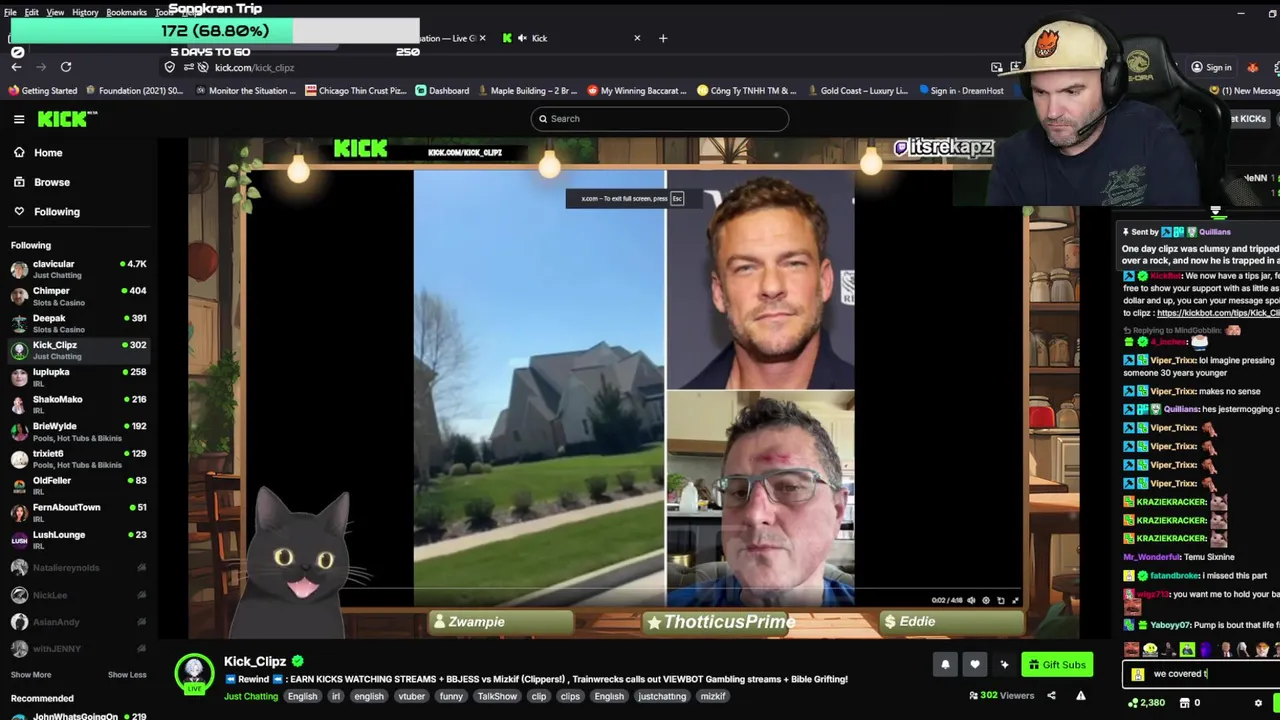Click the sparkle subscribe button
The width and height of the screenshot is (1280, 720).
pos(1005,665)
